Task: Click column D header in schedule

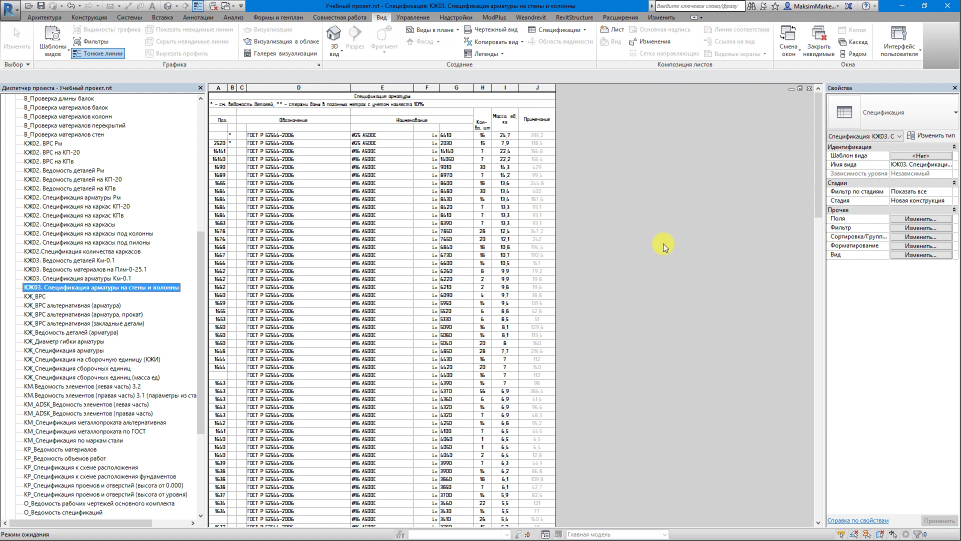Action: pyautogui.click(x=298, y=88)
